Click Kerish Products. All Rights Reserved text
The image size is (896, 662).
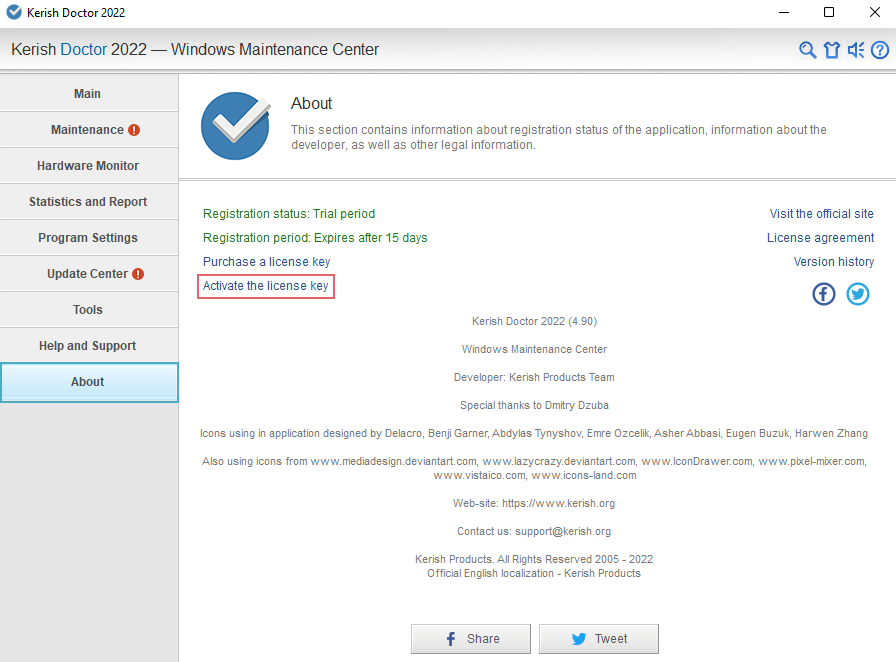[534, 560]
